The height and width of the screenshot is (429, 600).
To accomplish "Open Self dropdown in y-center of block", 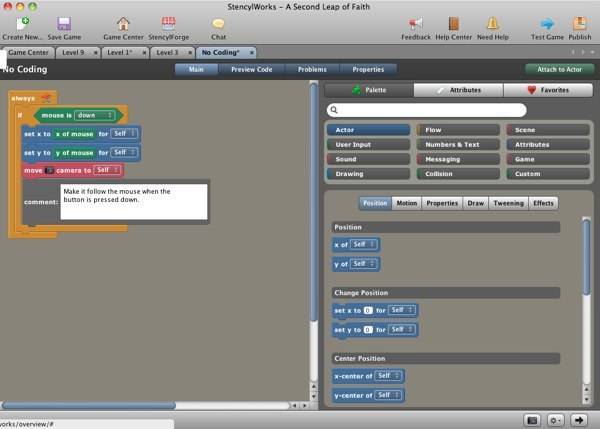I will 388,395.
